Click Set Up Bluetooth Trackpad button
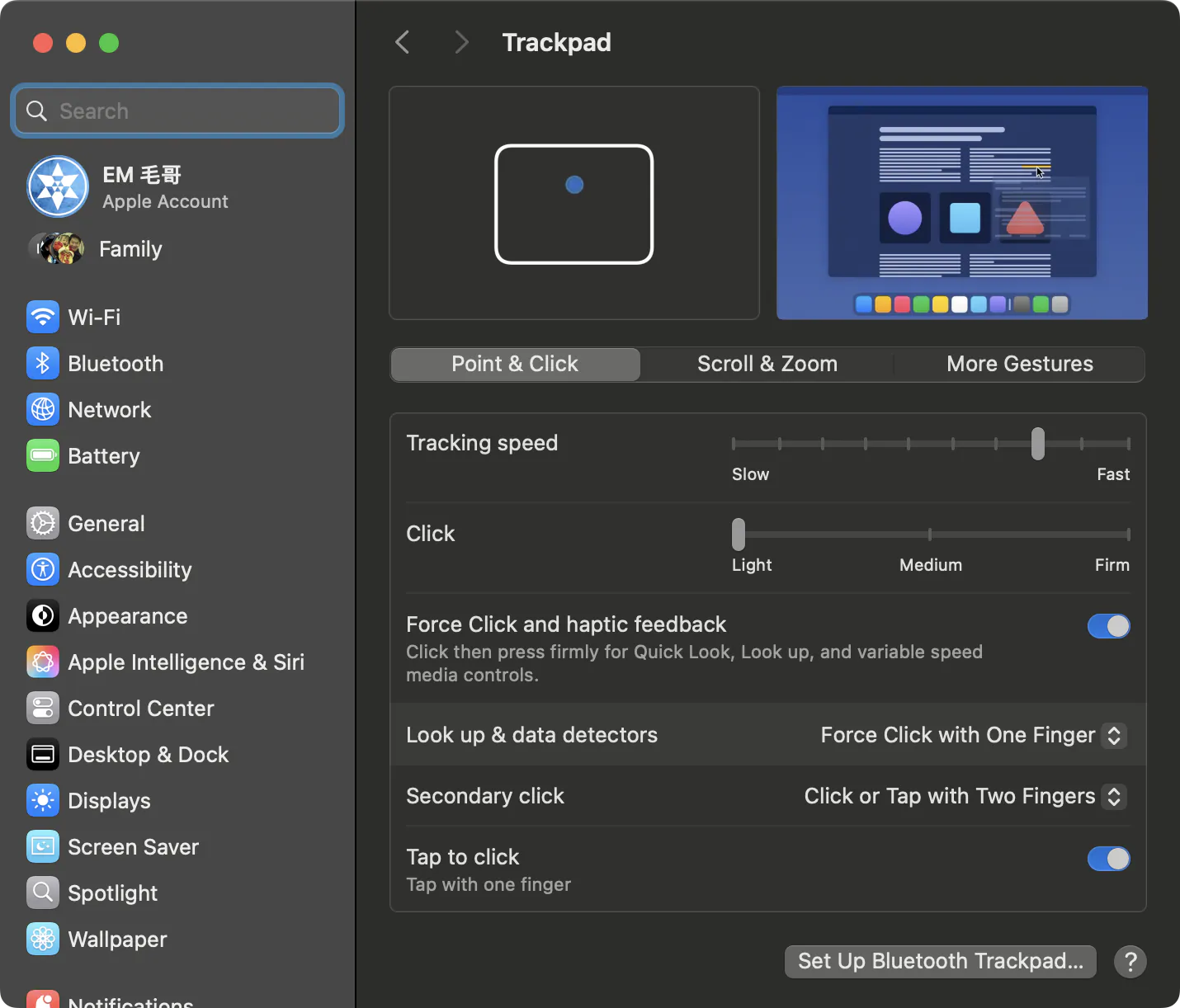 (x=941, y=961)
